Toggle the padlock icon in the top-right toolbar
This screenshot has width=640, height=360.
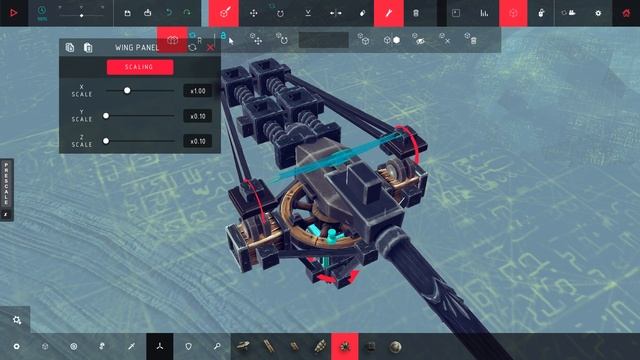pyautogui.click(x=541, y=13)
